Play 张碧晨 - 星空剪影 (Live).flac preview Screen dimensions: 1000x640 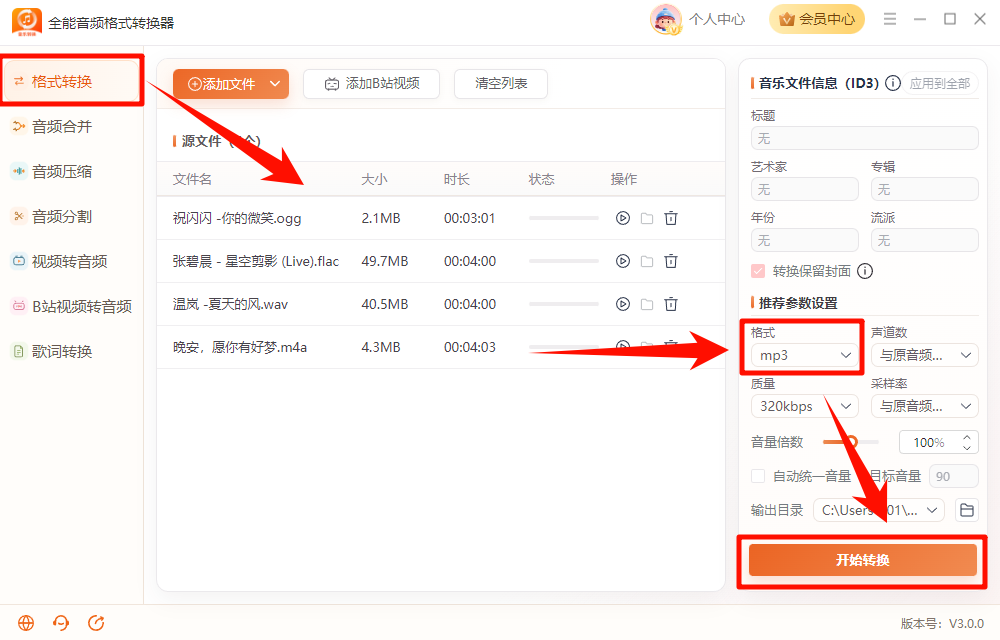pos(622,261)
